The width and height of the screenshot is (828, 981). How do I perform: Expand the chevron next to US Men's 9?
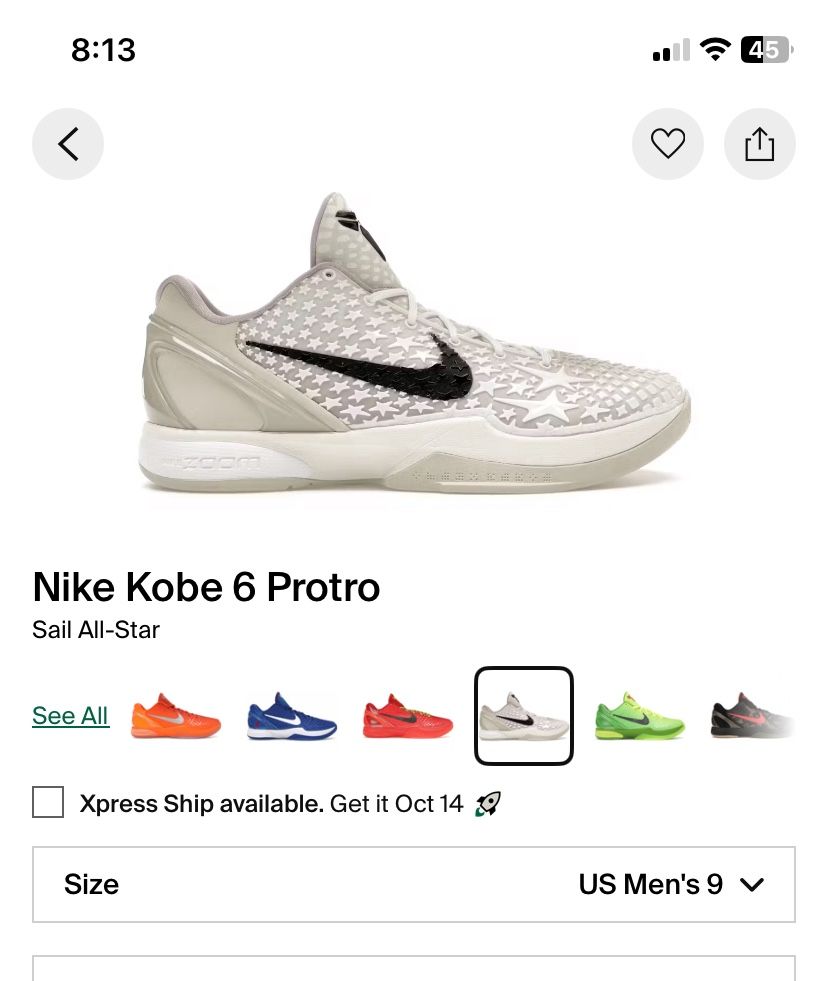(752, 884)
